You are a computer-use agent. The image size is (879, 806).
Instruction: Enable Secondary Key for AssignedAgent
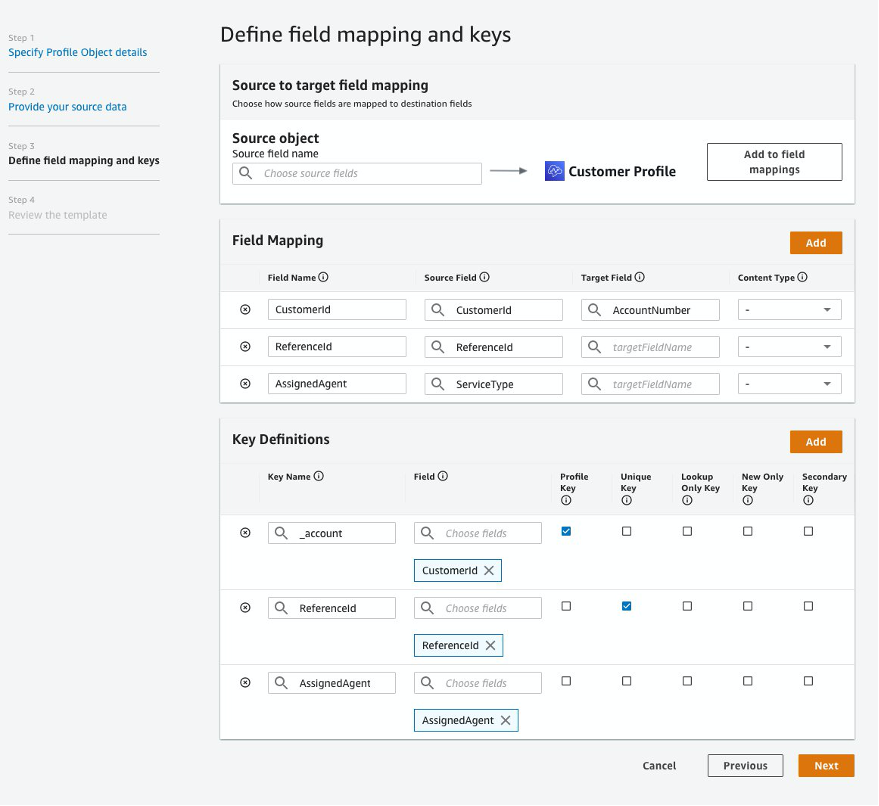pyautogui.click(x=808, y=681)
